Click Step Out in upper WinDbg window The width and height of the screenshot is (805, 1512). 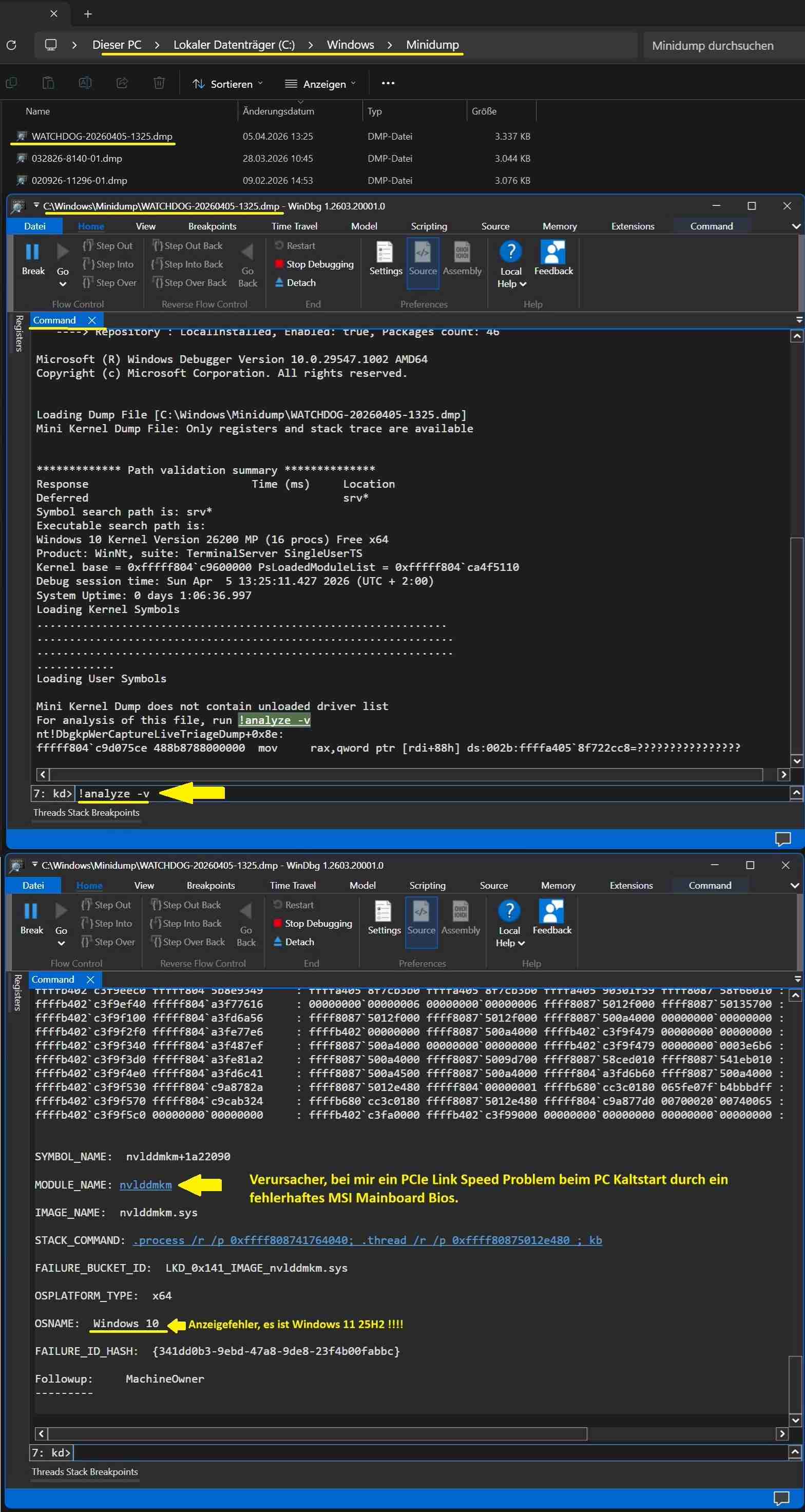click(108, 245)
